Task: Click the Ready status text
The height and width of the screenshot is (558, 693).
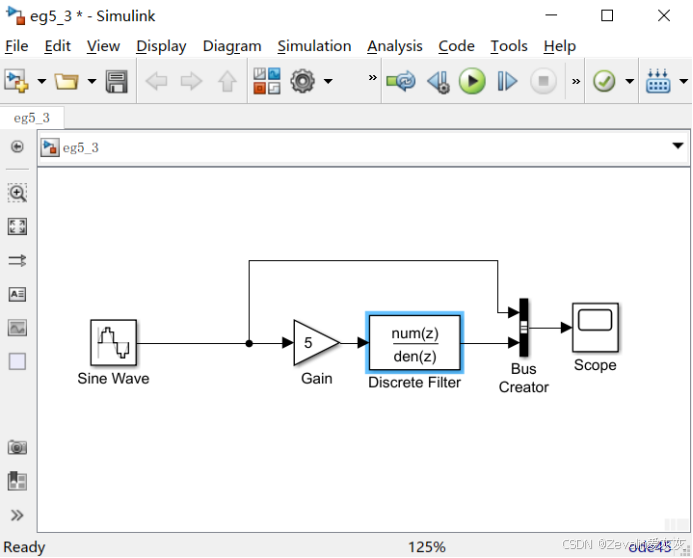Action: [24, 547]
